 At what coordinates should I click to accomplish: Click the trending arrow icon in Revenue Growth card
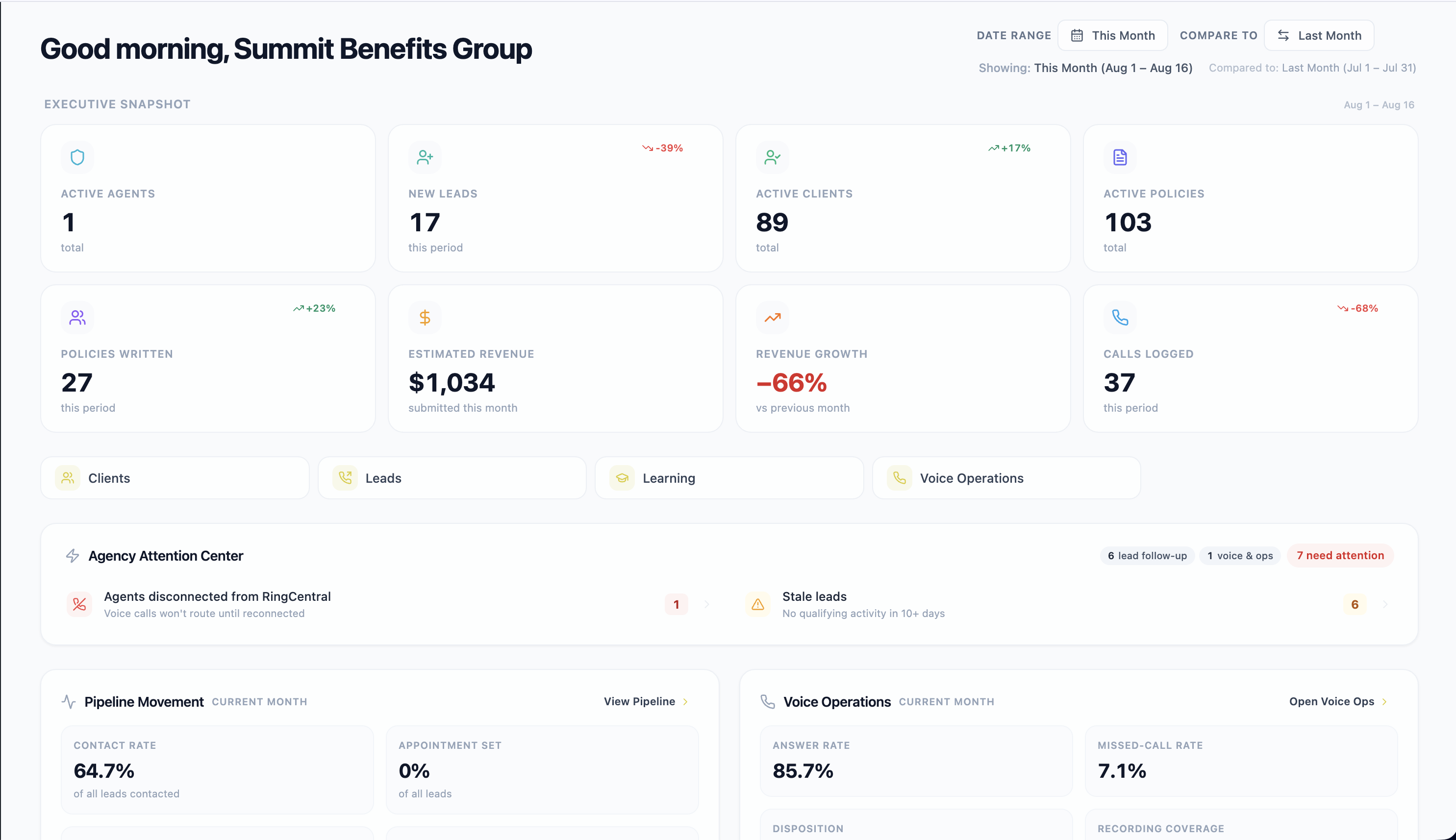click(x=772, y=317)
